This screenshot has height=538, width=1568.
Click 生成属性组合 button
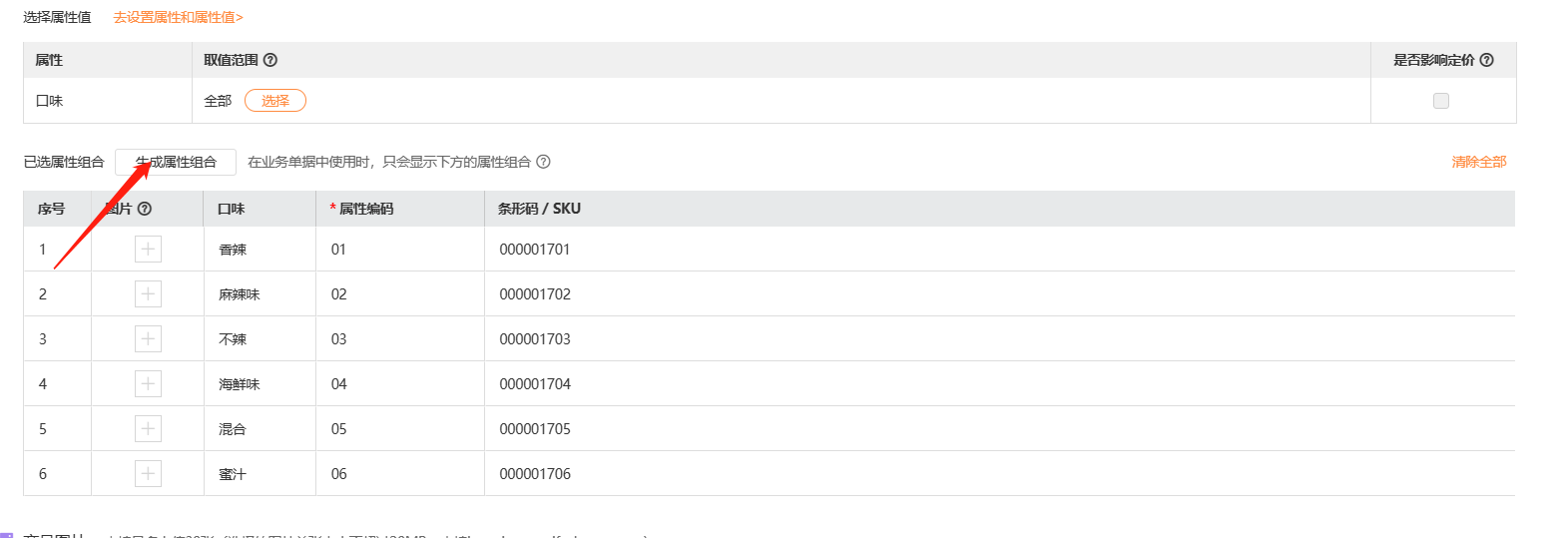pos(176,162)
